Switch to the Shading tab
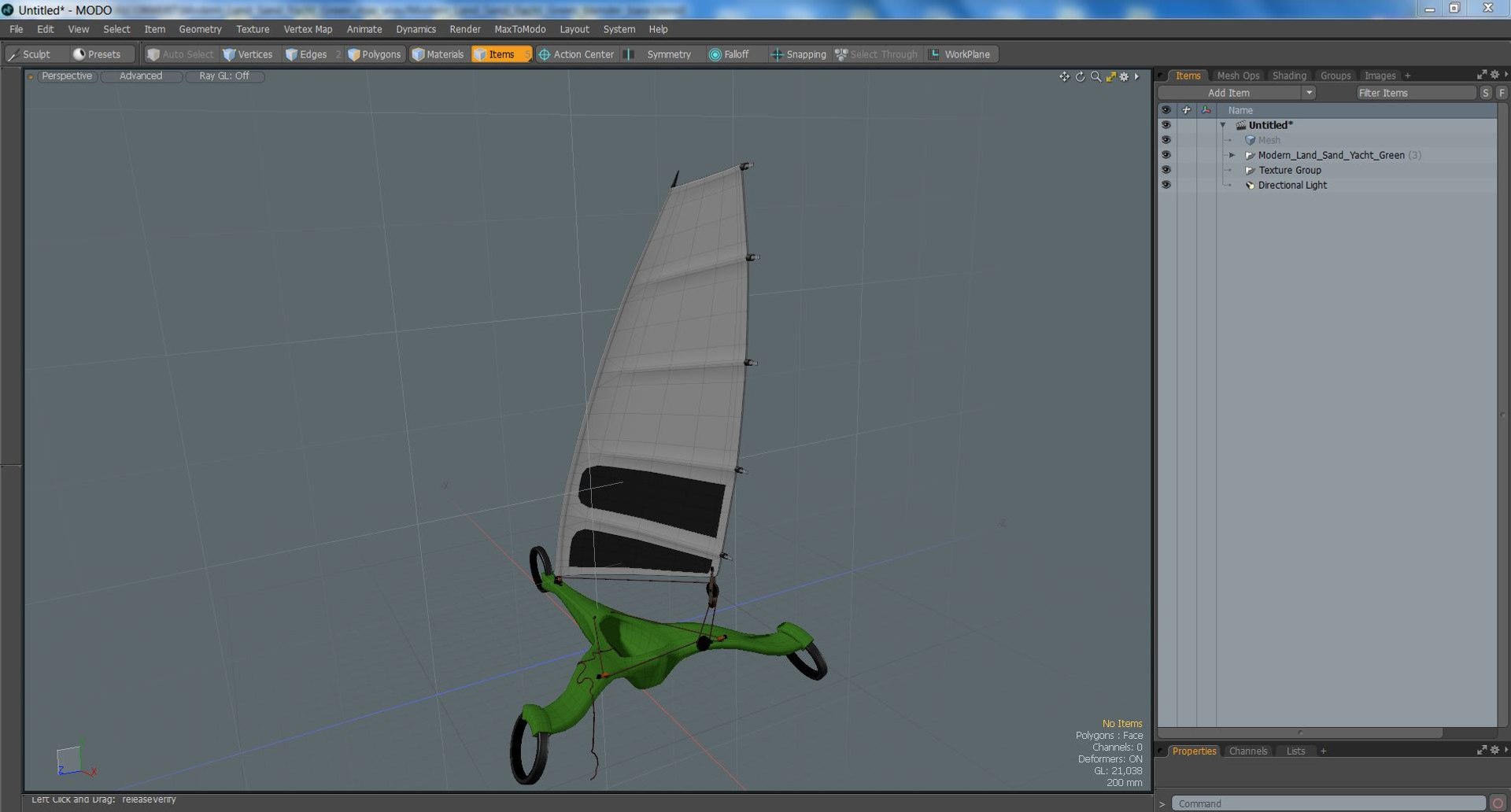 click(1289, 76)
